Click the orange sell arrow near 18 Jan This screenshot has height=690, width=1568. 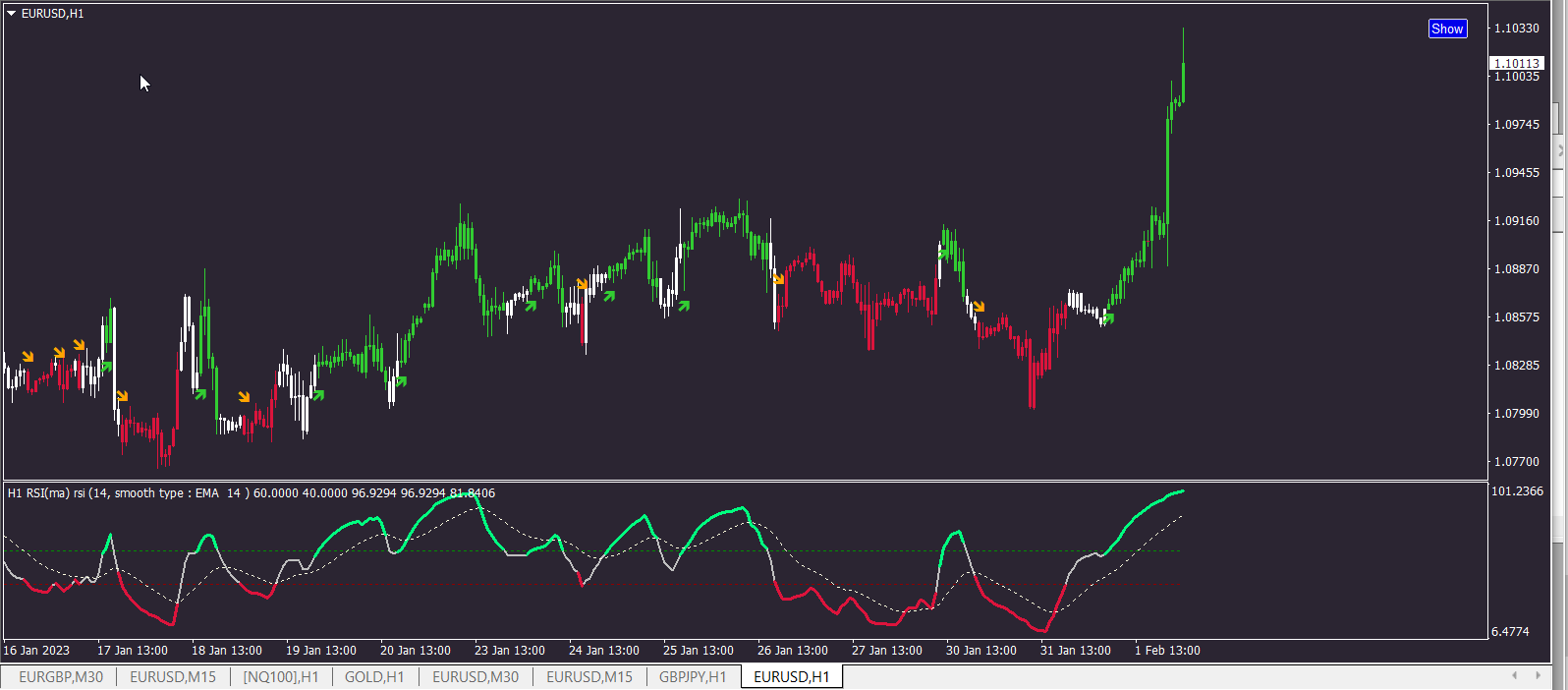pos(244,397)
